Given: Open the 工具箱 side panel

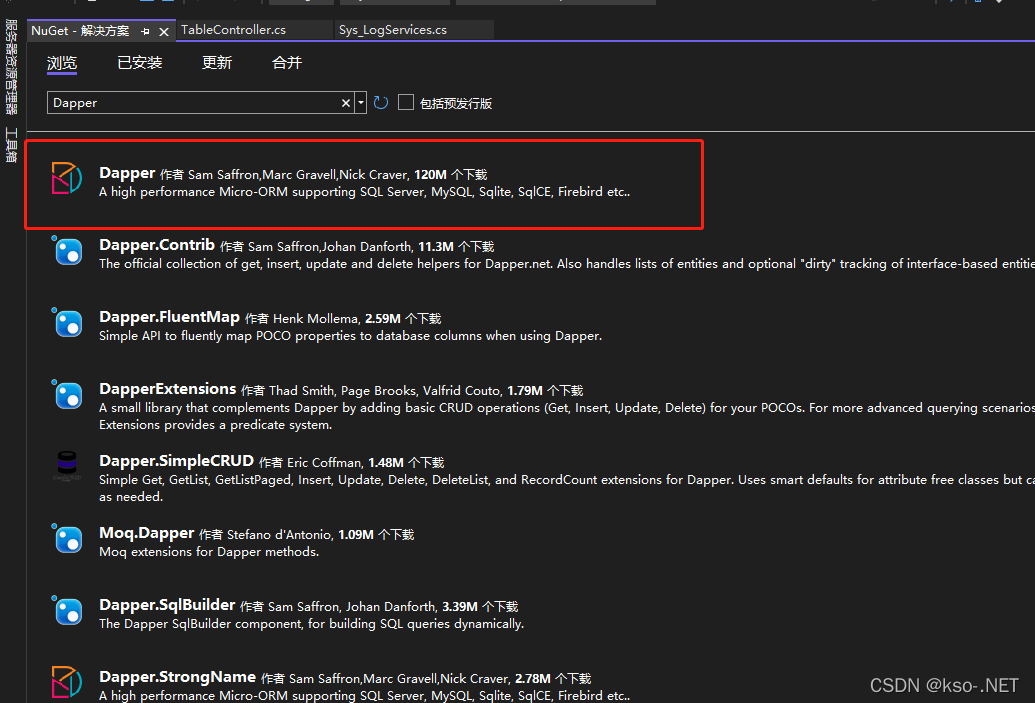Looking at the screenshot, I should coord(11,145).
